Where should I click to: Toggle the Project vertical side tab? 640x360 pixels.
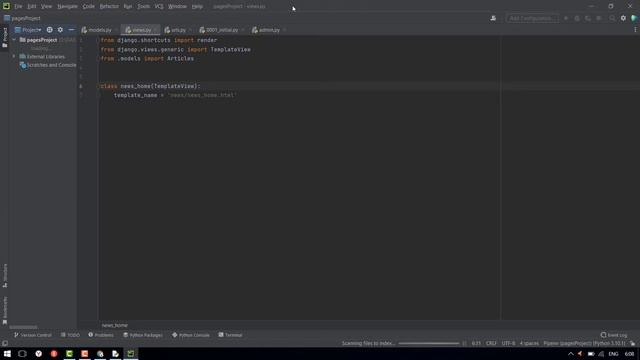(5, 37)
